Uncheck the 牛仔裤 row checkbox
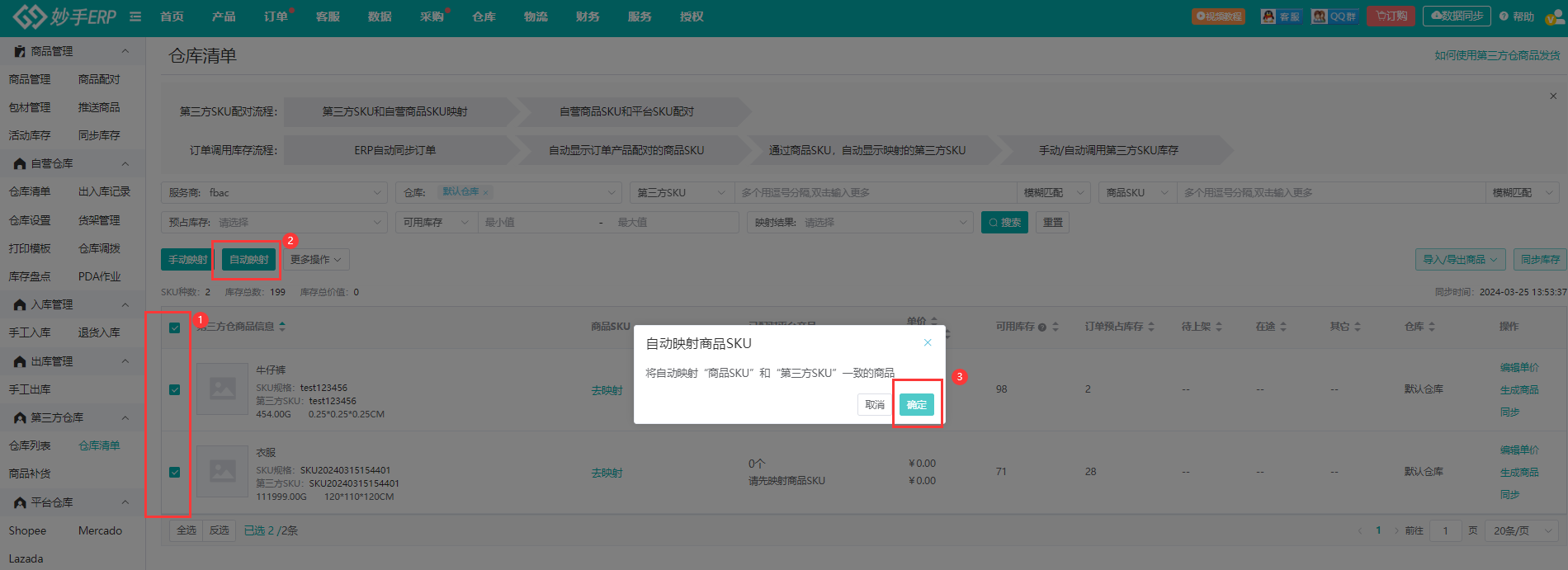 [x=174, y=389]
